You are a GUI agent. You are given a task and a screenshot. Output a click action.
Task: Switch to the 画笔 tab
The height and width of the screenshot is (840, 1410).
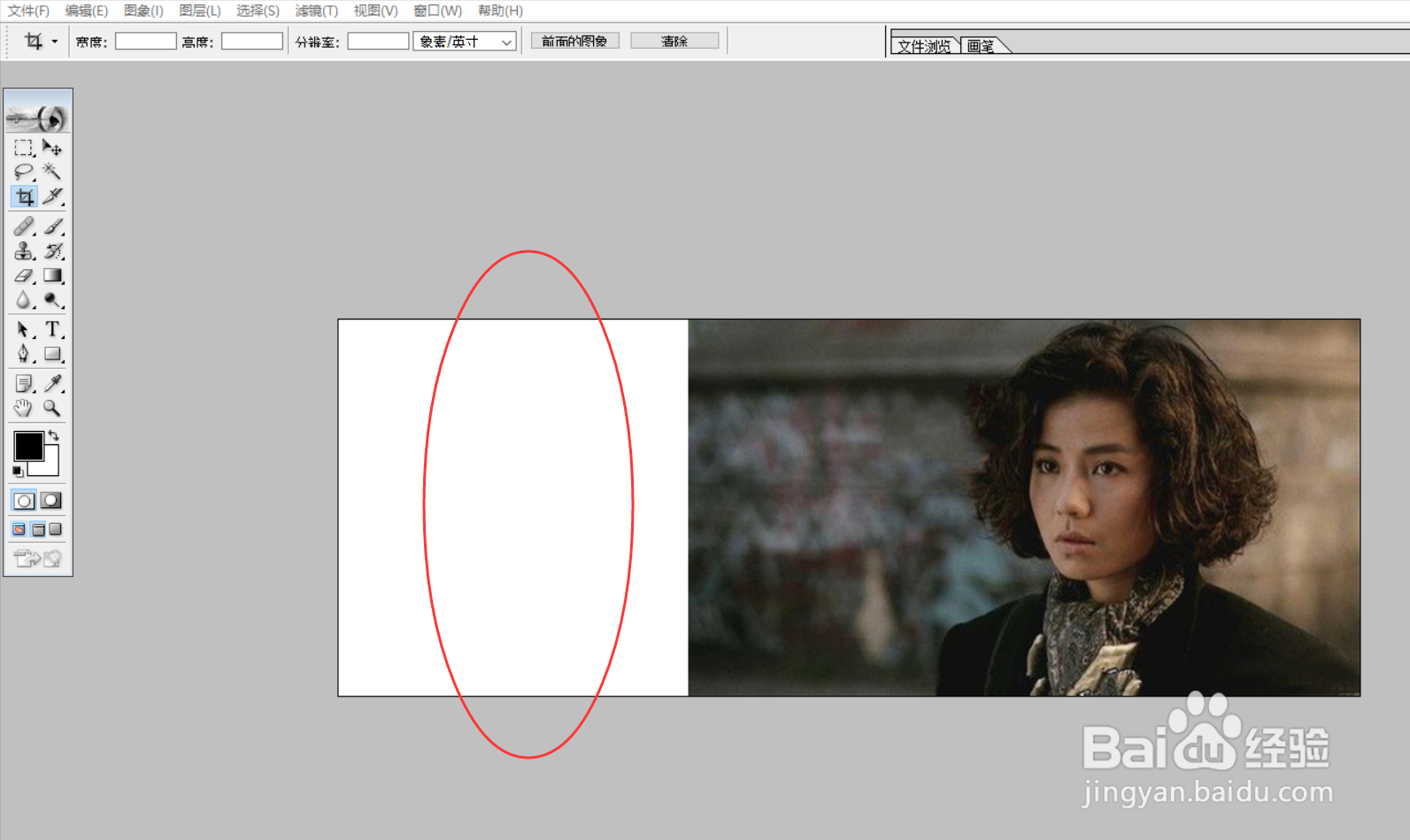pyautogui.click(x=981, y=46)
